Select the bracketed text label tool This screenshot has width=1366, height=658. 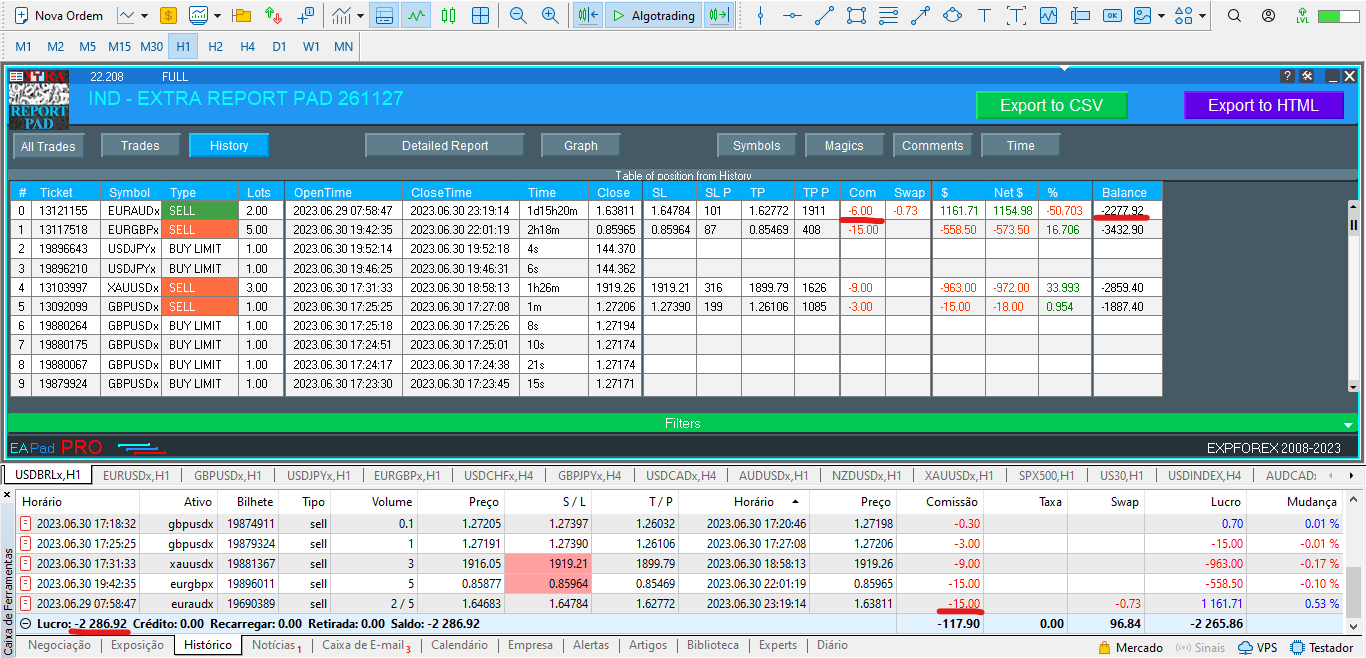pos(1016,16)
